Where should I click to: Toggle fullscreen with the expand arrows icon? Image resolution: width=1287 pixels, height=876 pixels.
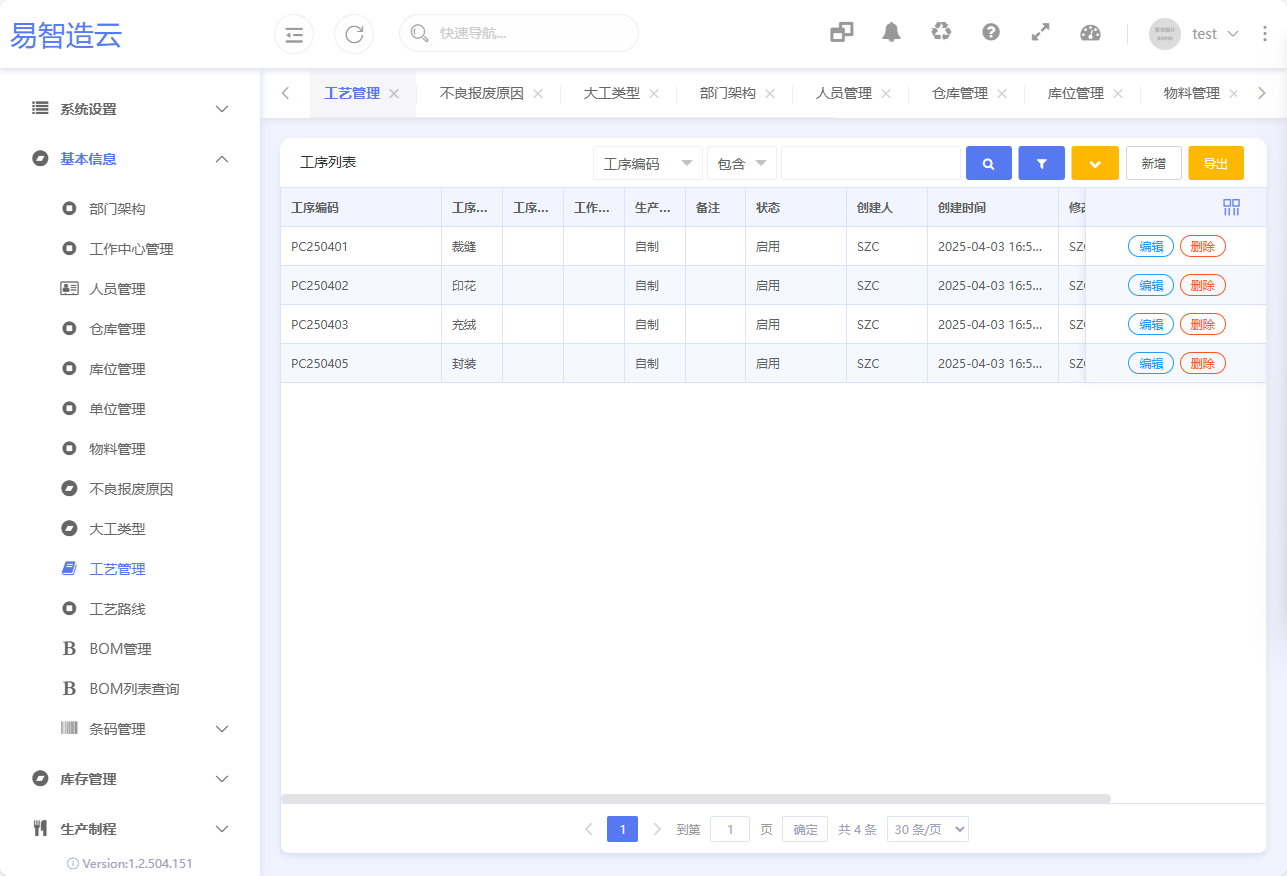pos(1041,33)
